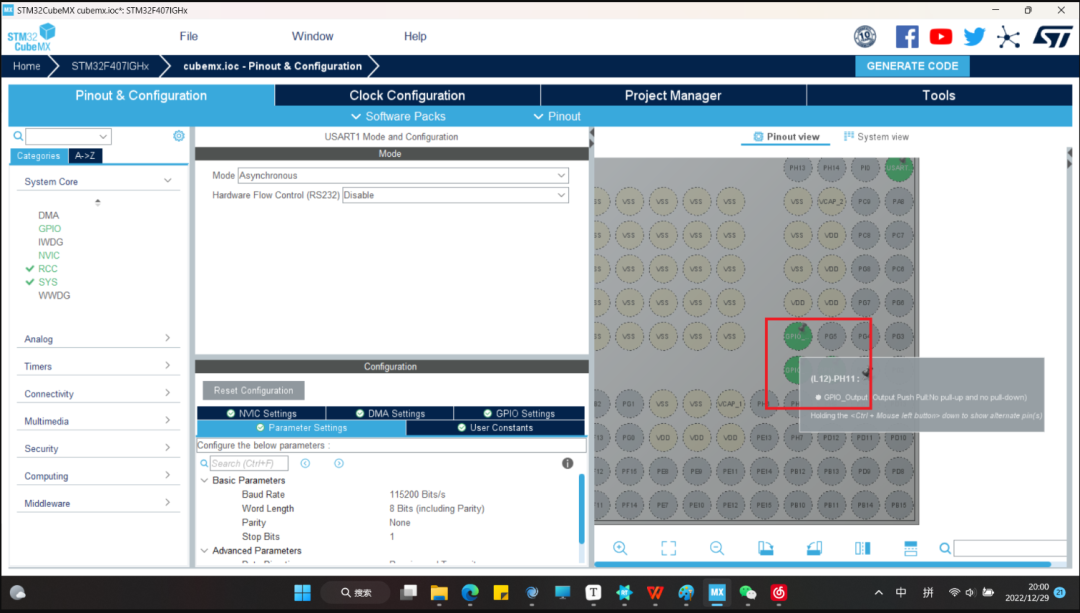Expand the Analog category
1080x613 pixels.
pyautogui.click(x=98, y=339)
